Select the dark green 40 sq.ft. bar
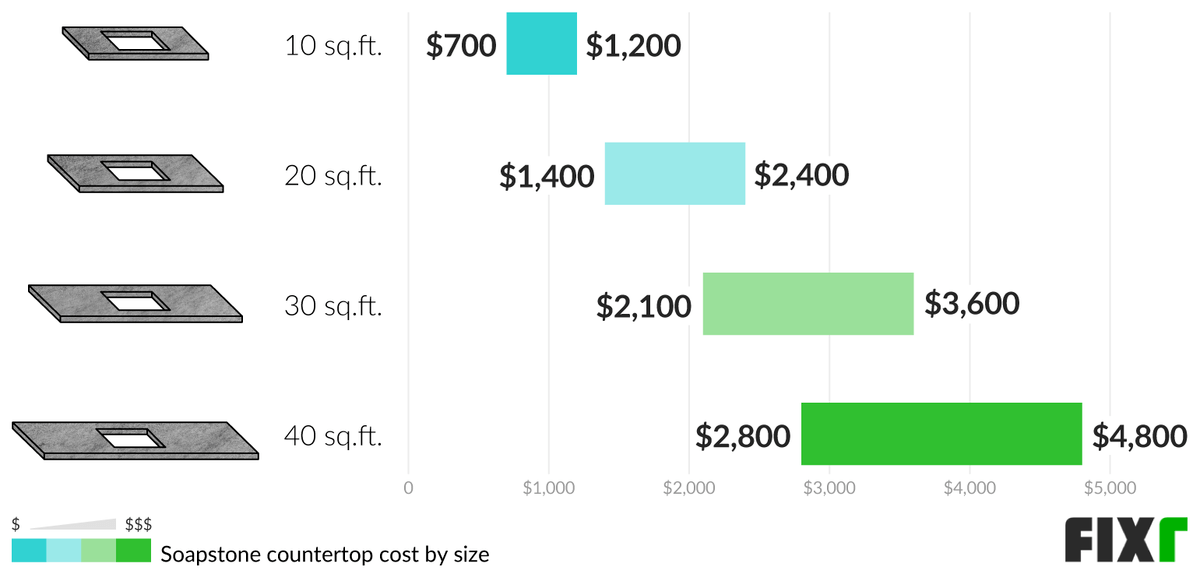 (941, 434)
